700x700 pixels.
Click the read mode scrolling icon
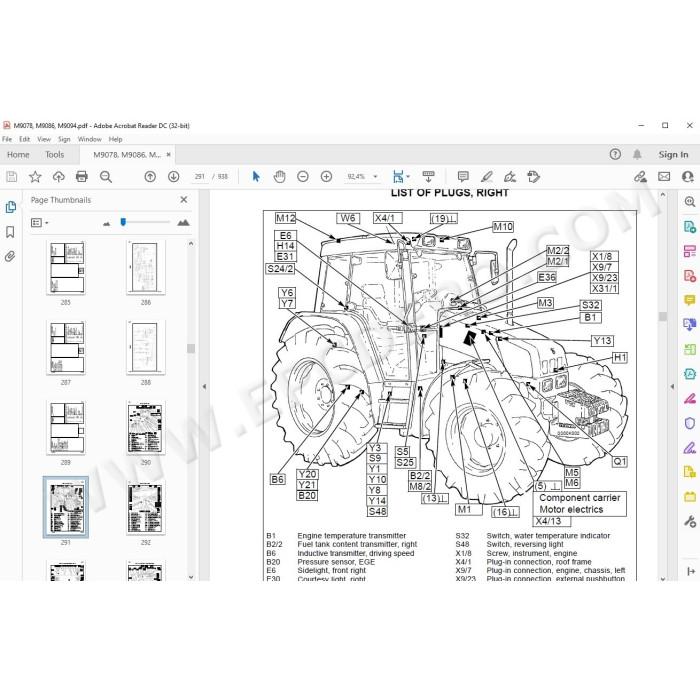pyautogui.click(x=428, y=177)
